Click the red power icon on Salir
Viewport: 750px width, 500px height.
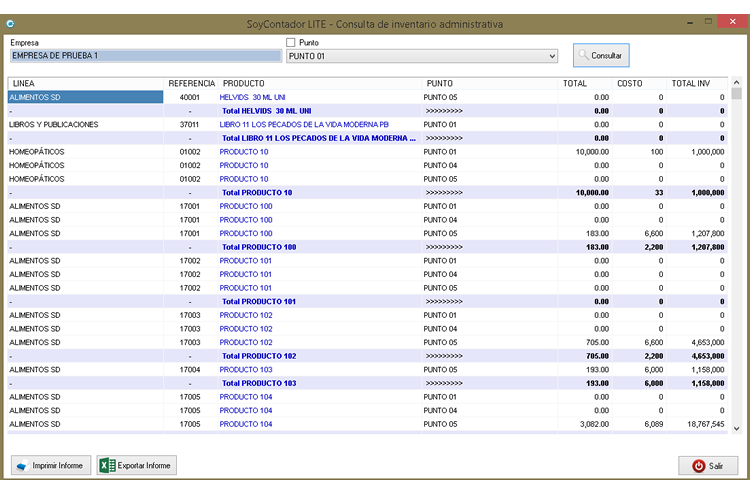click(x=698, y=466)
